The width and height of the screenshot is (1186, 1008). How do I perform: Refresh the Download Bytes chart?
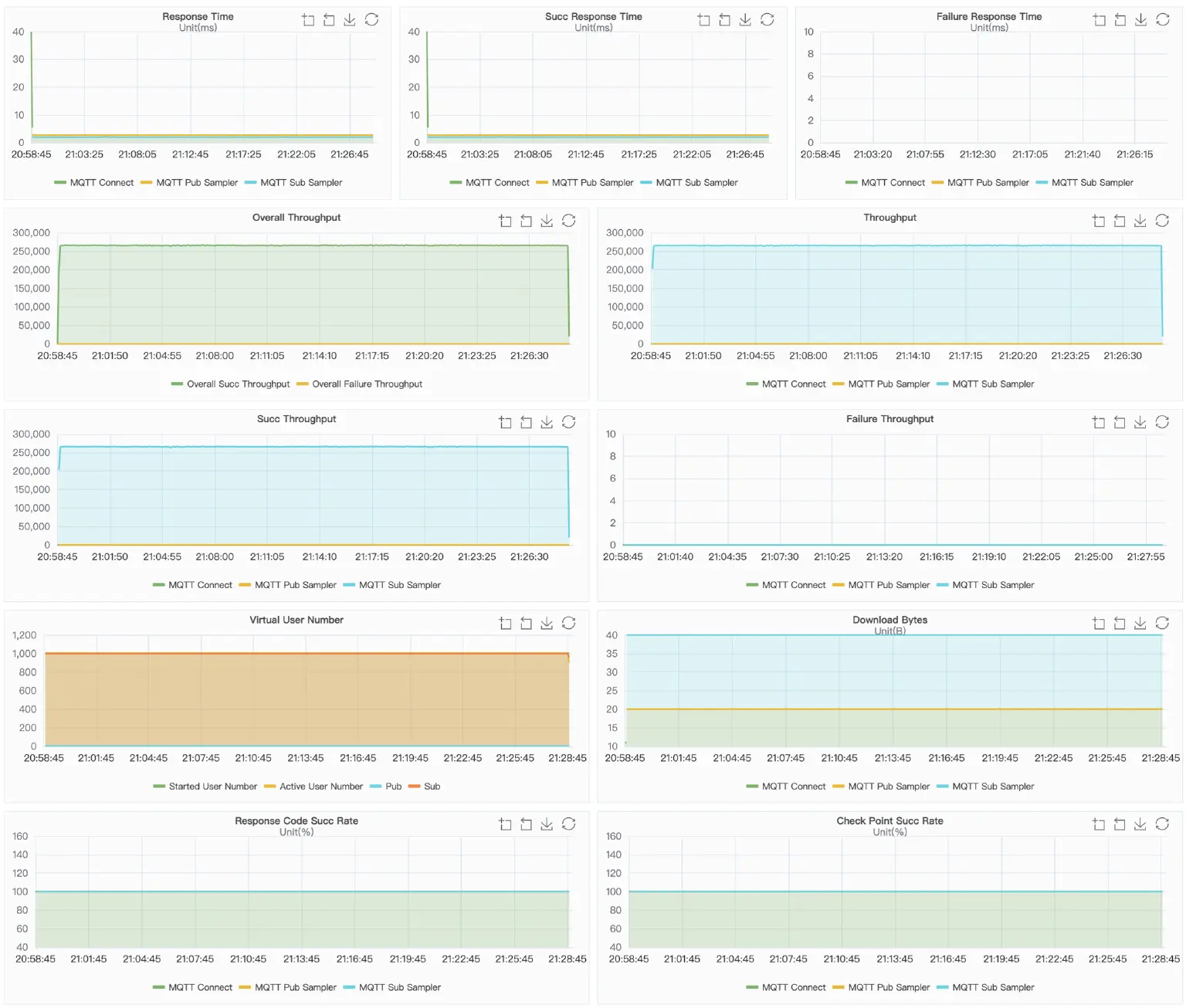pyautogui.click(x=1162, y=624)
